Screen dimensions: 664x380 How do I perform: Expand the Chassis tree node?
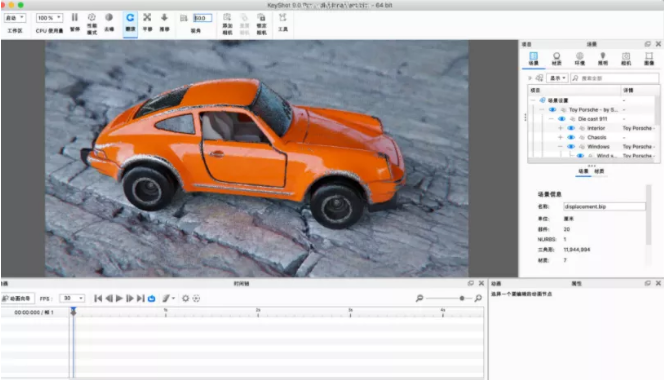(x=560, y=137)
